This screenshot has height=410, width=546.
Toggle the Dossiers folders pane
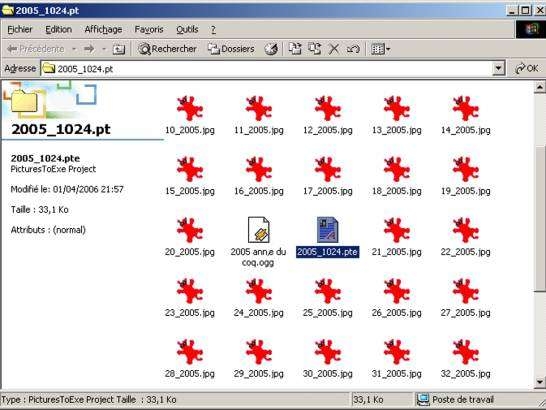[x=231, y=49]
